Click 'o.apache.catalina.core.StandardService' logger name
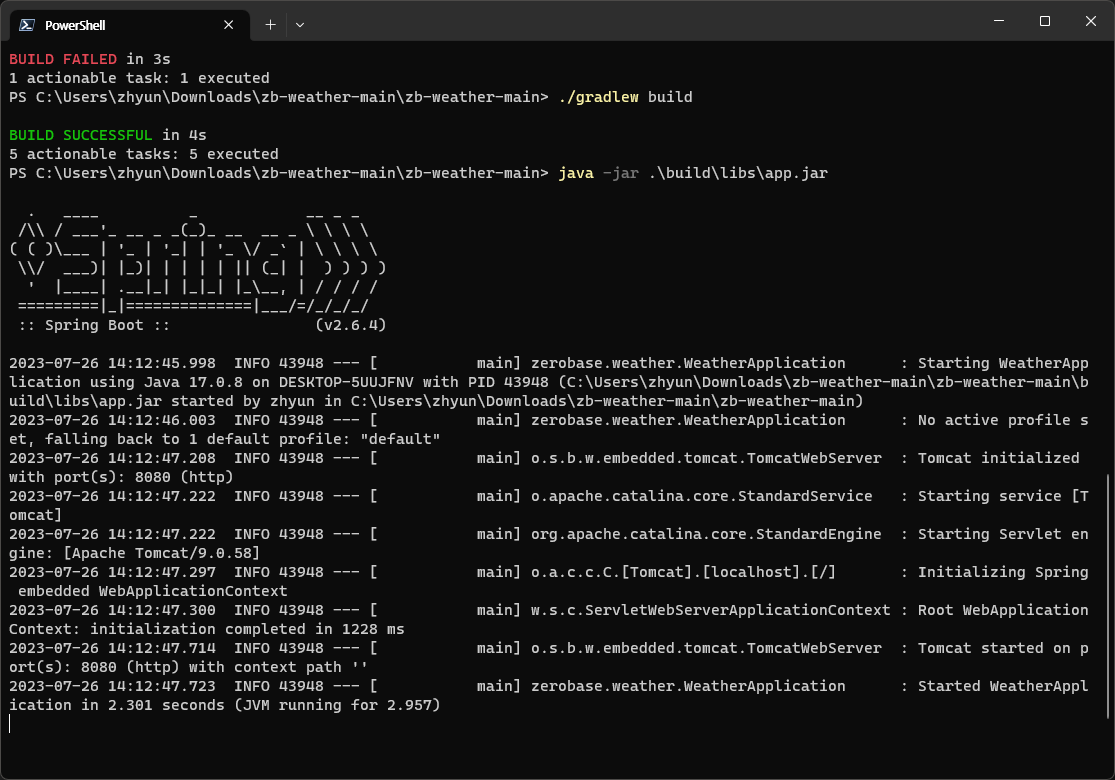 [x=702, y=496]
